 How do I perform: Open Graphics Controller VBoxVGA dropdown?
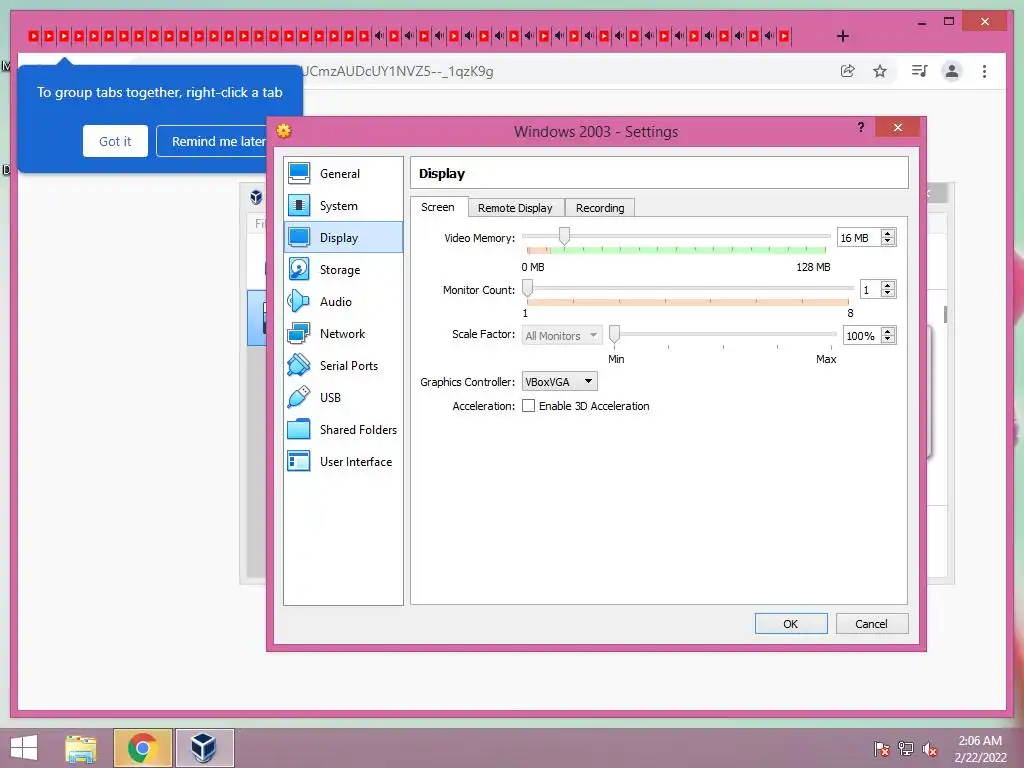(560, 381)
